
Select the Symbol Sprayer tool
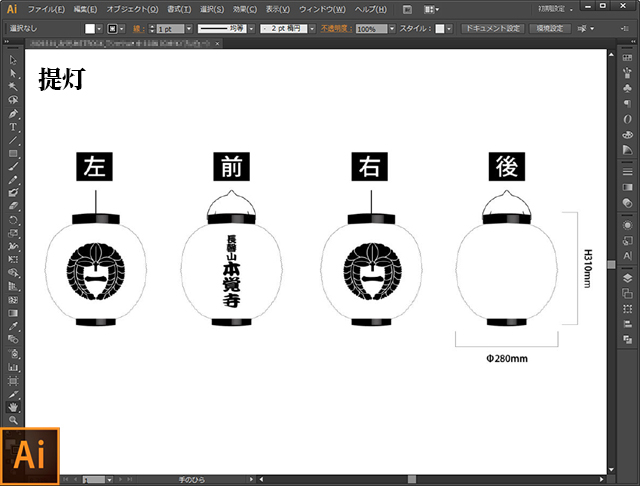pyautogui.click(x=13, y=353)
